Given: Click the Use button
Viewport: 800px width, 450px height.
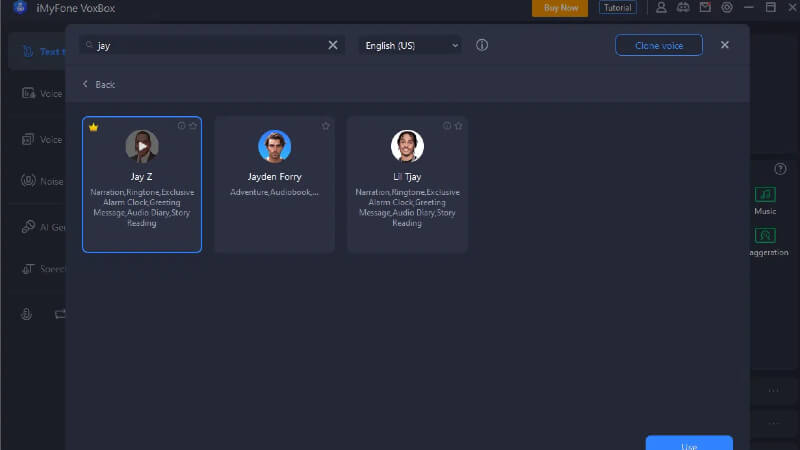Looking at the screenshot, I should pos(689,443).
